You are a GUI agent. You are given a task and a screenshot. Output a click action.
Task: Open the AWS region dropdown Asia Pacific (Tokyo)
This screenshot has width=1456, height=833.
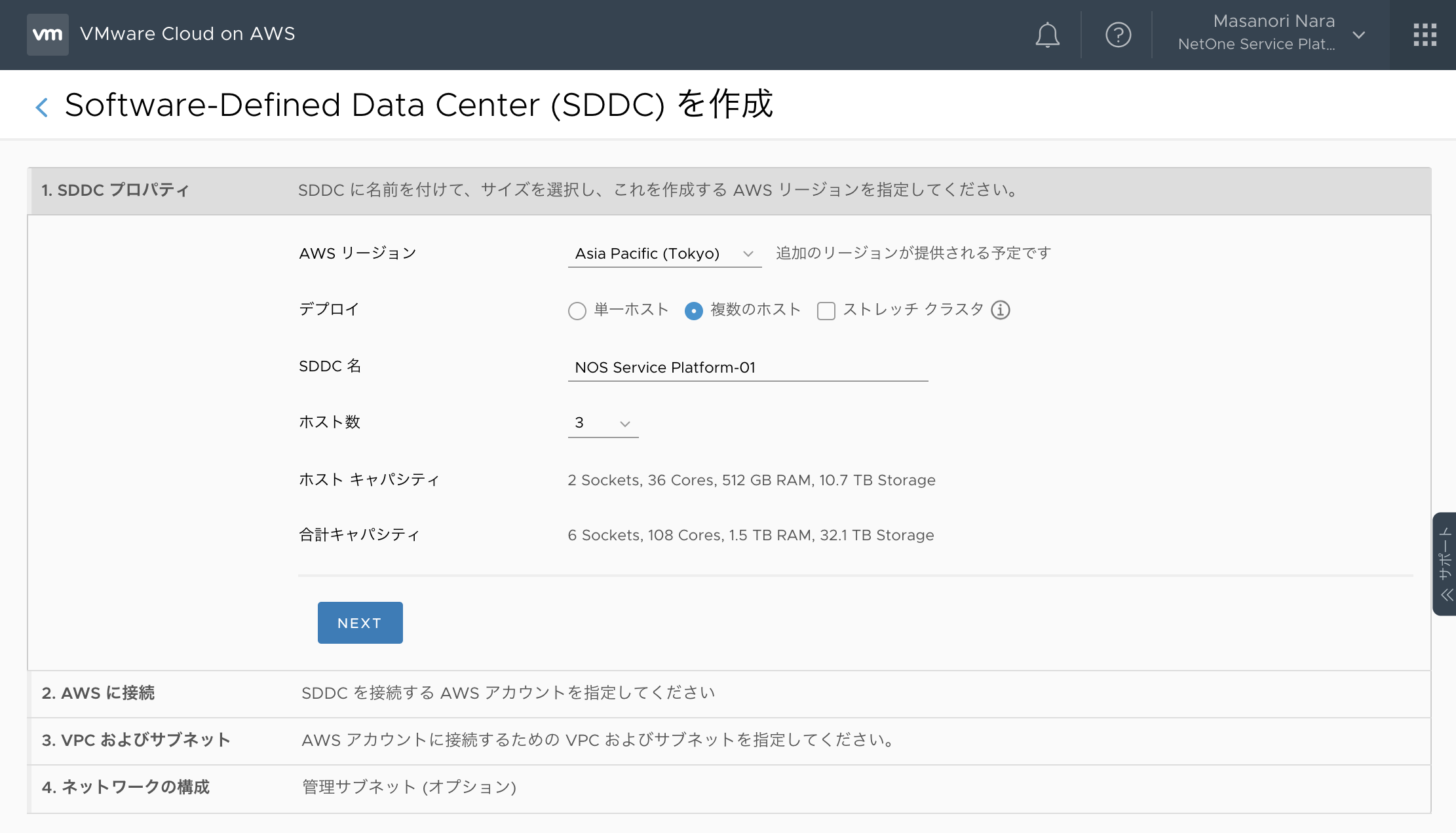coord(664,253)
